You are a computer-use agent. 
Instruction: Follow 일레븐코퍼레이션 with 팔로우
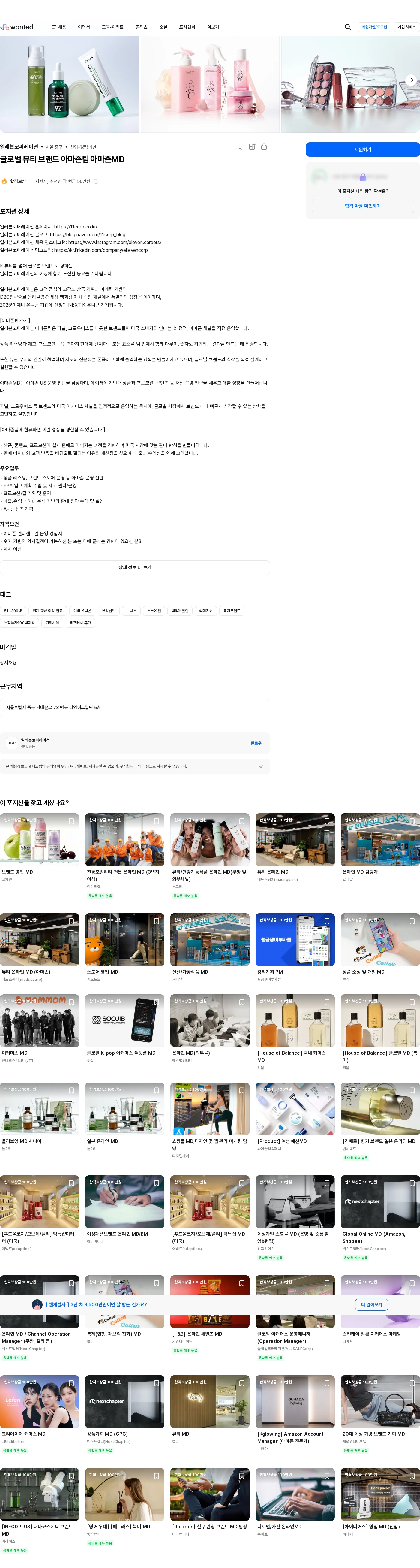pyautogui.click(x=256, y=743)
